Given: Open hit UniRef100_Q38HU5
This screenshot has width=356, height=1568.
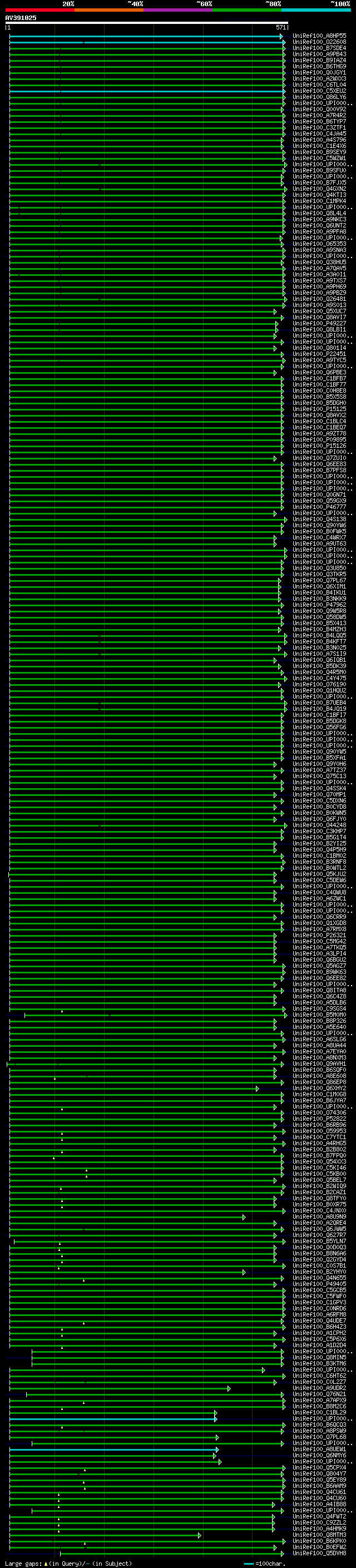Looking at the screenshot, I should coord(319,262).
